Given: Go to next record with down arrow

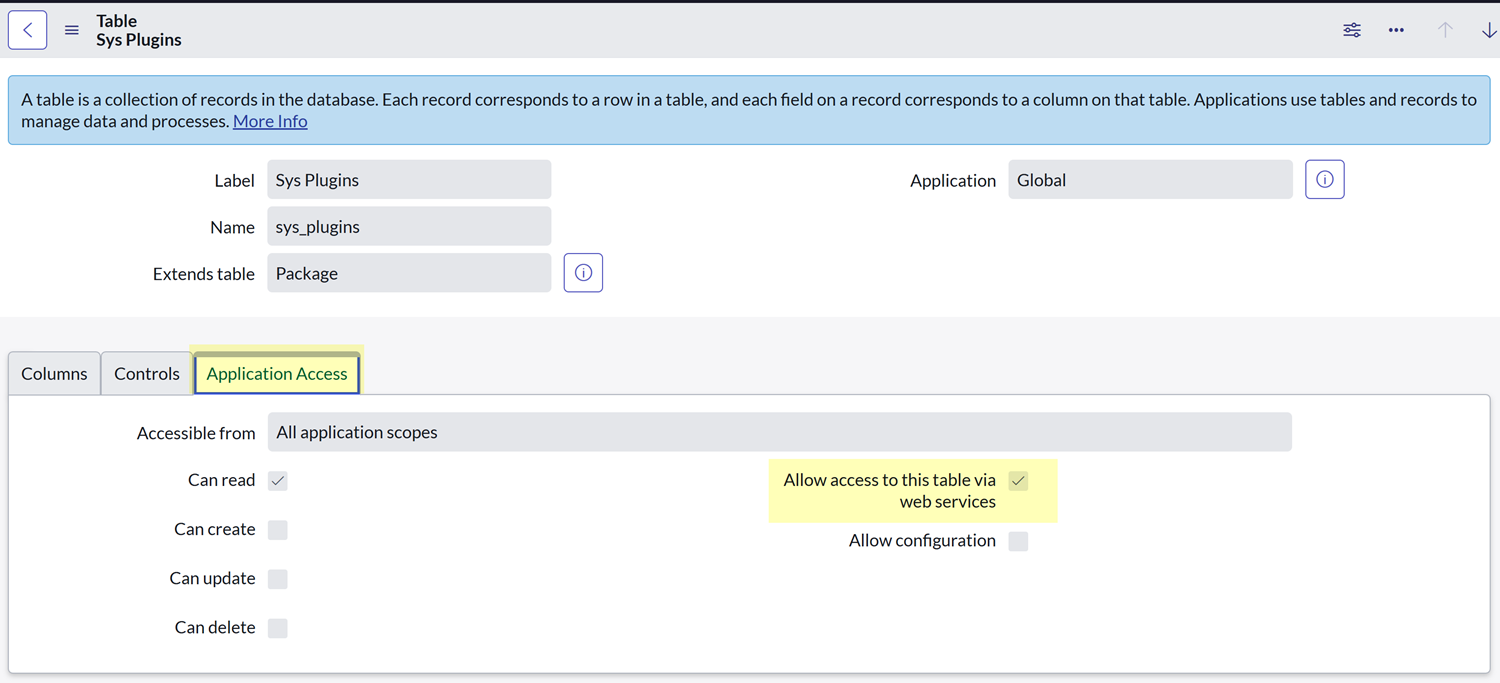Looking at the screenshot, I should click(1488, 30).
